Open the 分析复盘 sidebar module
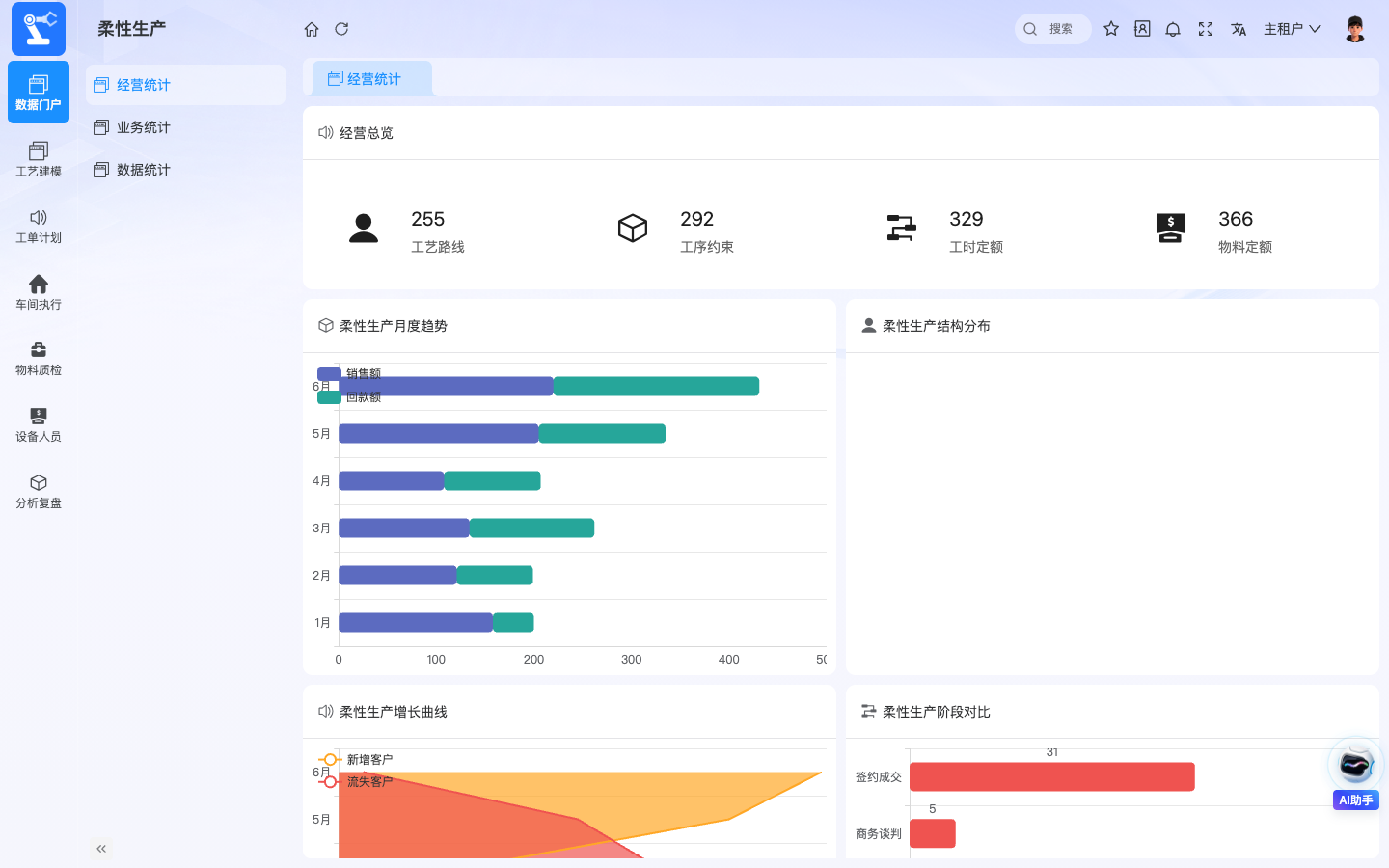1389x868 pixels. point(39,491)
